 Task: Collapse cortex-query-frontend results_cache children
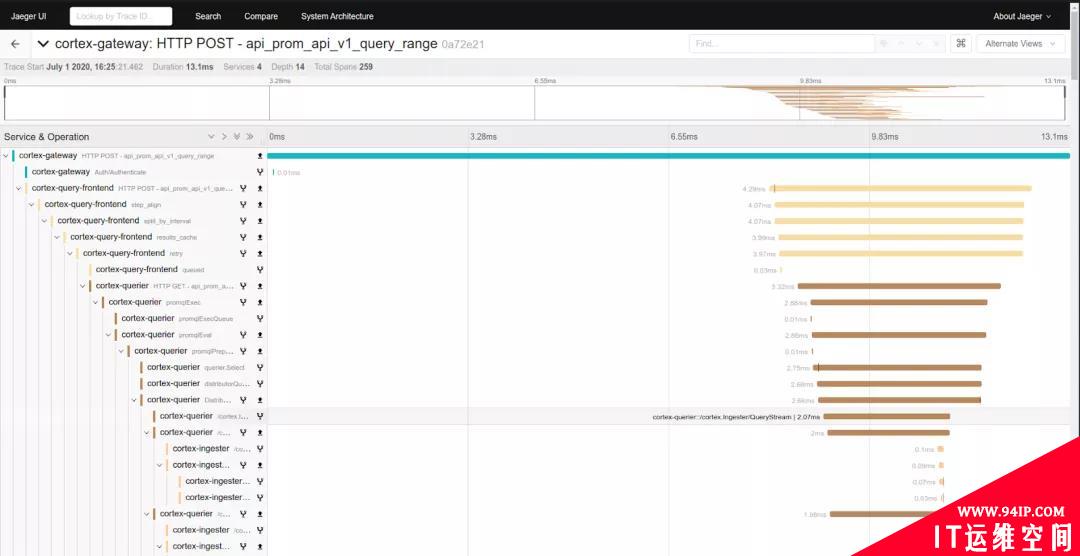pyautogui.click(x=56, y=237)
